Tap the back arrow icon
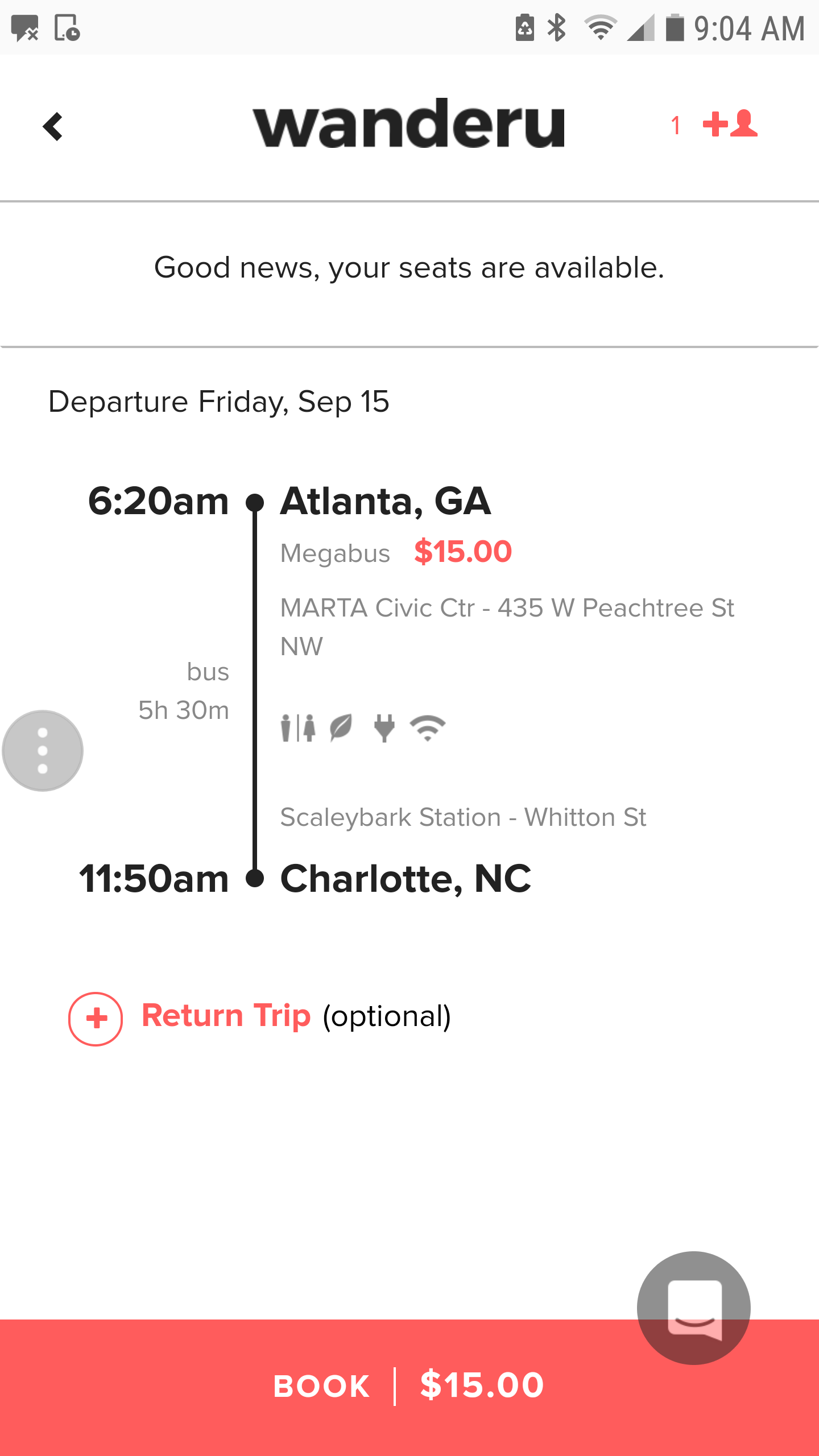819x1456 pixels. pyautogui.click(x=53, y=126)
